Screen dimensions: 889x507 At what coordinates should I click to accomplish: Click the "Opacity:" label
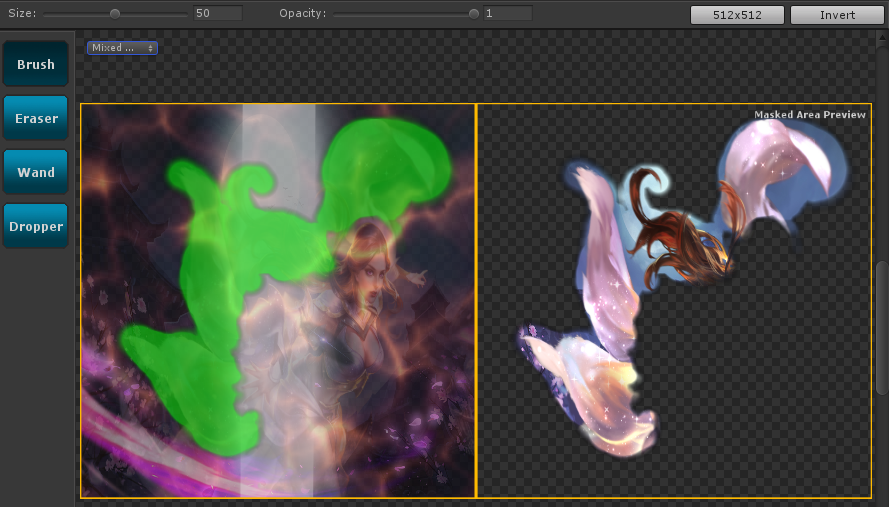click(303, 13)
